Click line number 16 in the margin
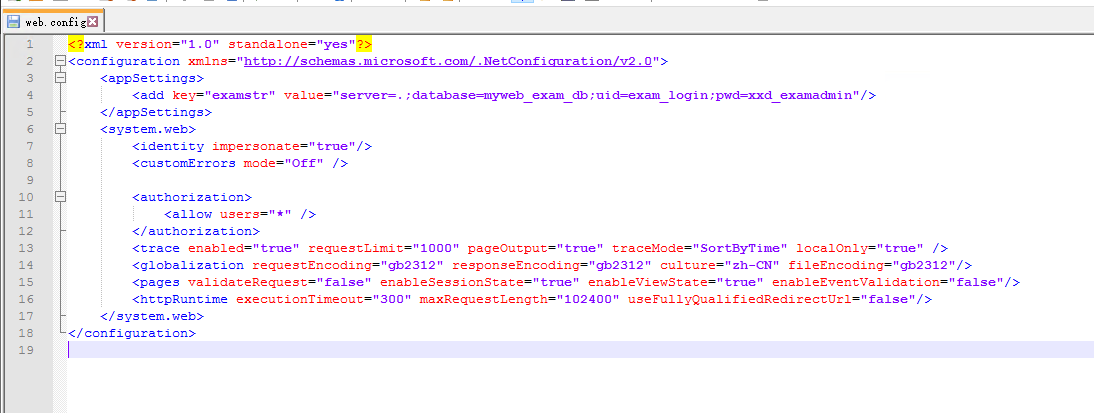 26,299
